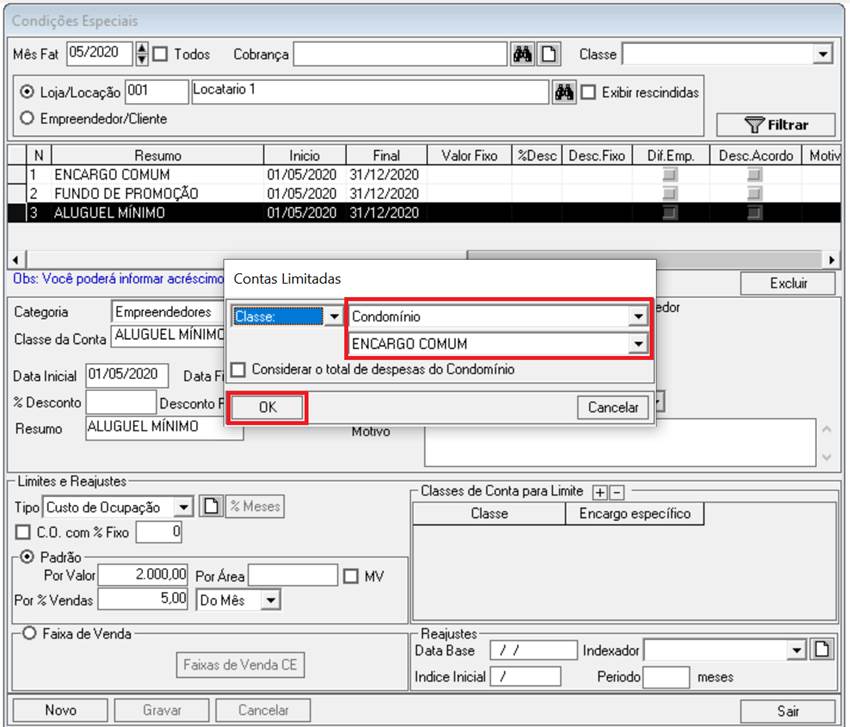The height and width of the screenshot is (727, 850).
Task: Check Considerar o total de despesas do Condomínio
Action: click(x=238, y=370)
